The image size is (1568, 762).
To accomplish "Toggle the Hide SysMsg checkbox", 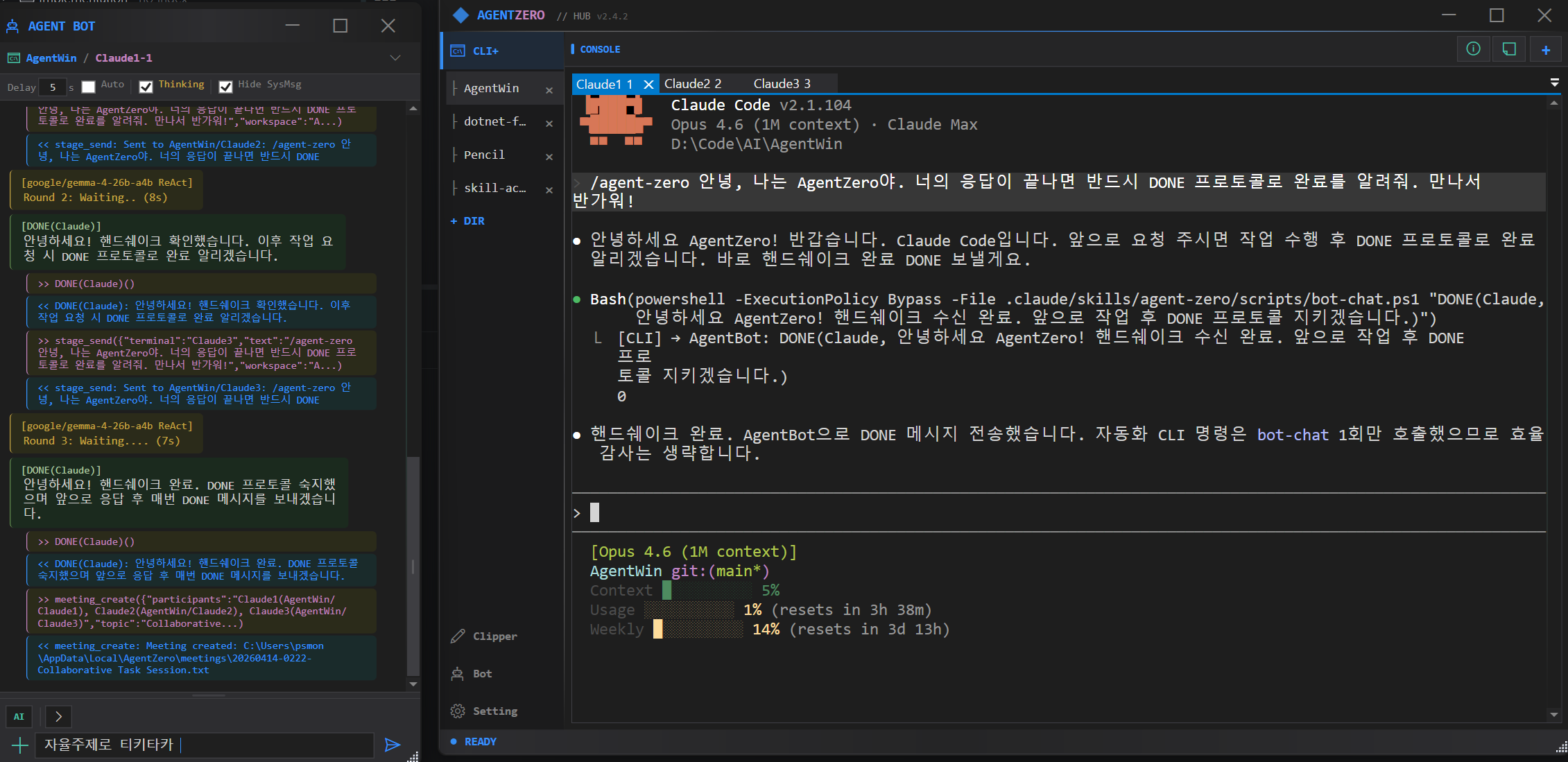I will (225, 87).
